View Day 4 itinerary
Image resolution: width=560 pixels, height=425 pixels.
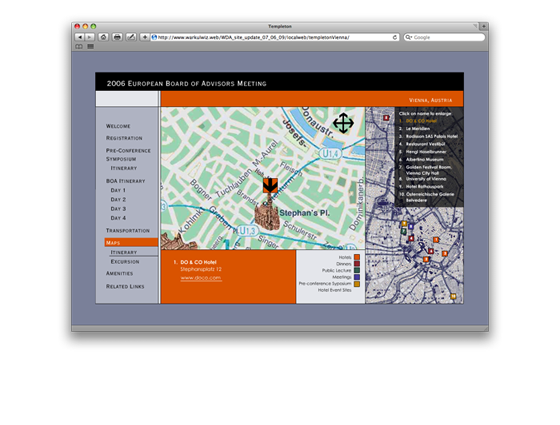118,218
